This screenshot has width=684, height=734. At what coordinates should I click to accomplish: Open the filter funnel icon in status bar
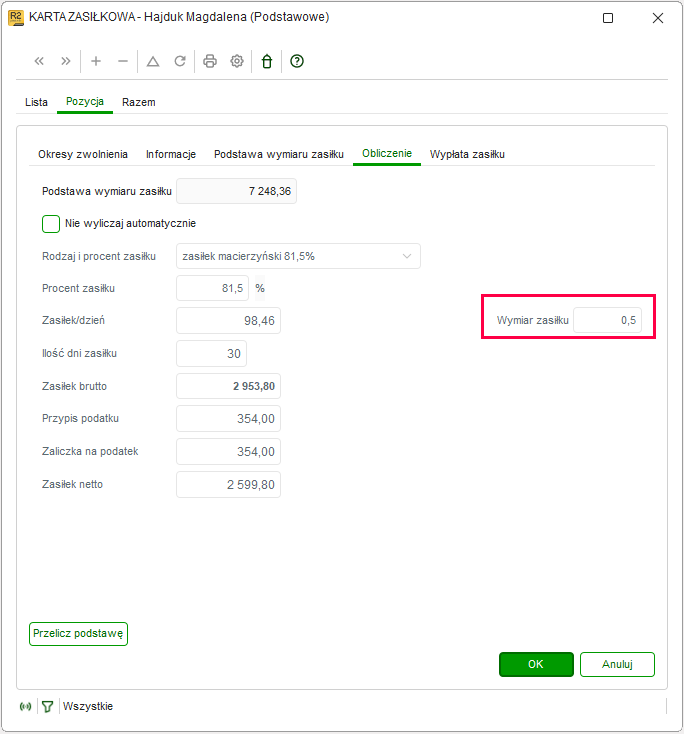coord(47,706)
